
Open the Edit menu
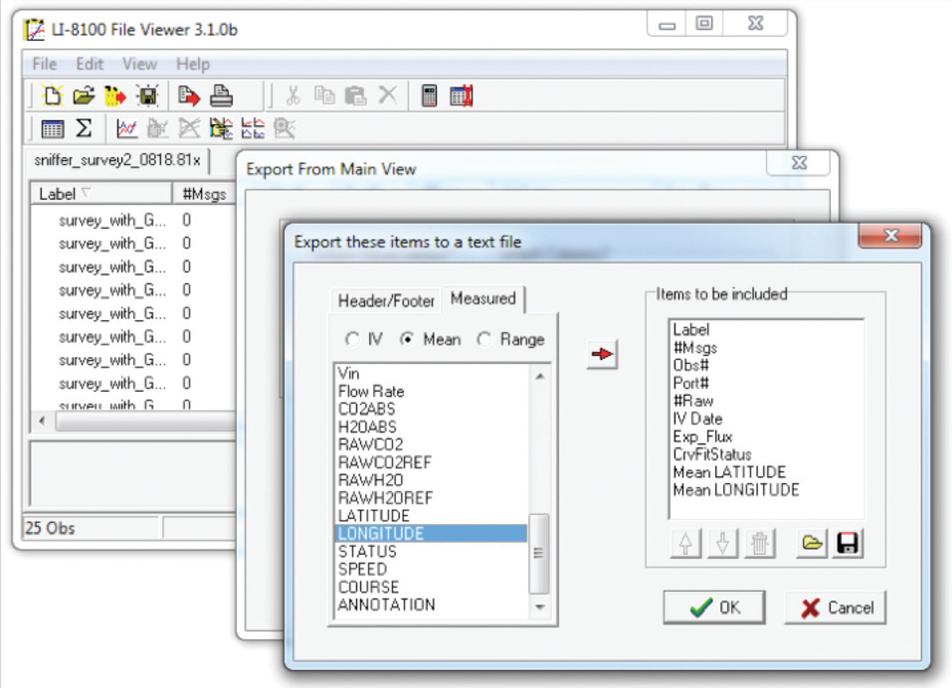click(x=89, y=64)
